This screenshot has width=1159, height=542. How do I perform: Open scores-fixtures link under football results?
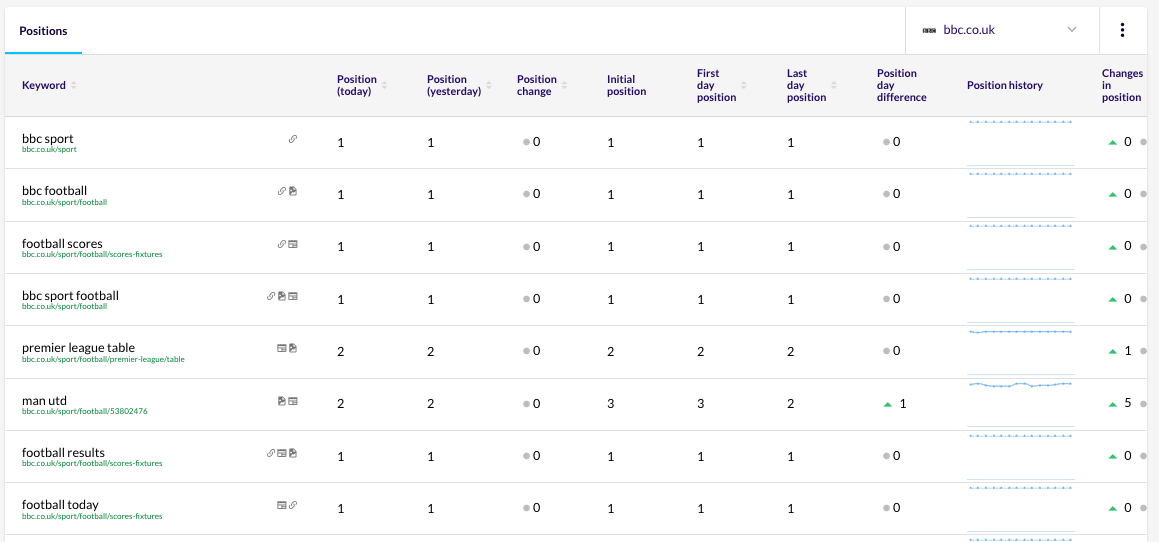pos(92,464)
